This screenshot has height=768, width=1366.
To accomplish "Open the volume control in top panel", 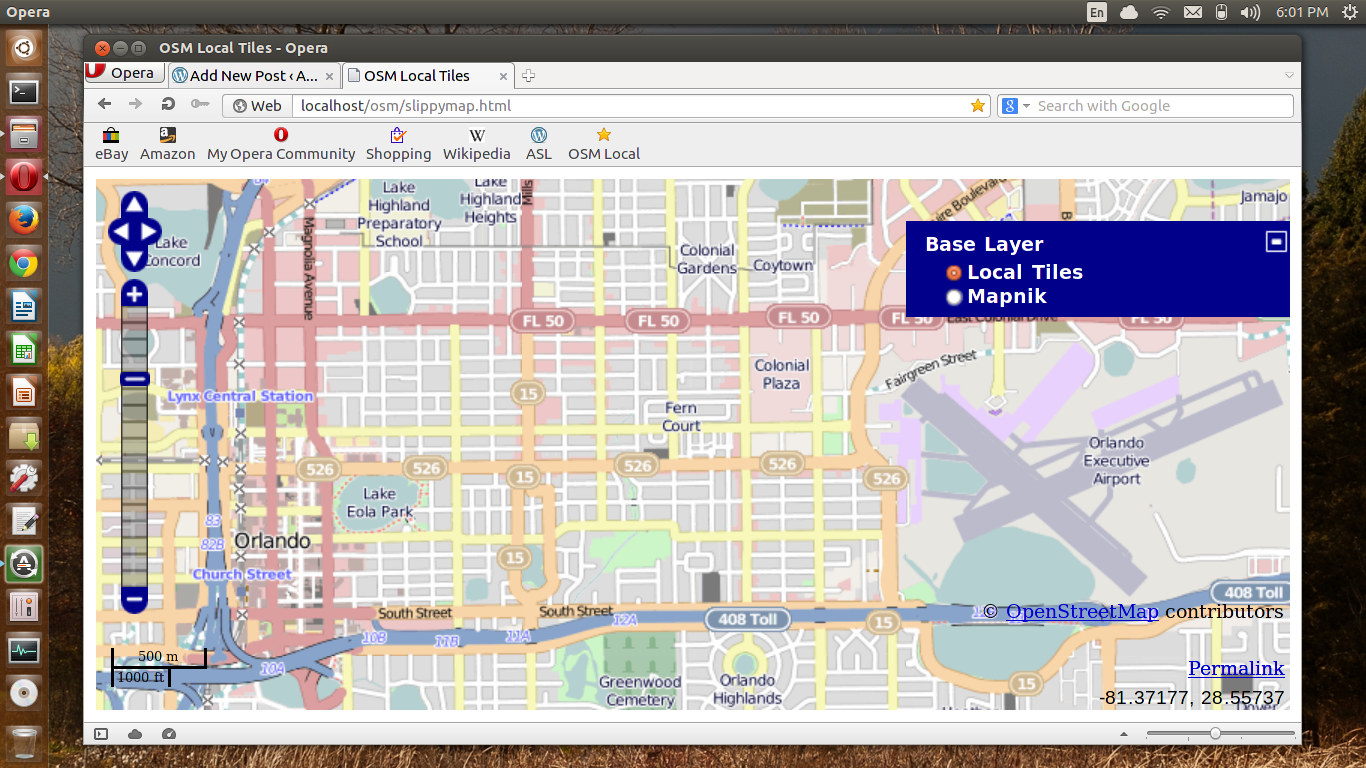I will click(x=1250, y=12).
